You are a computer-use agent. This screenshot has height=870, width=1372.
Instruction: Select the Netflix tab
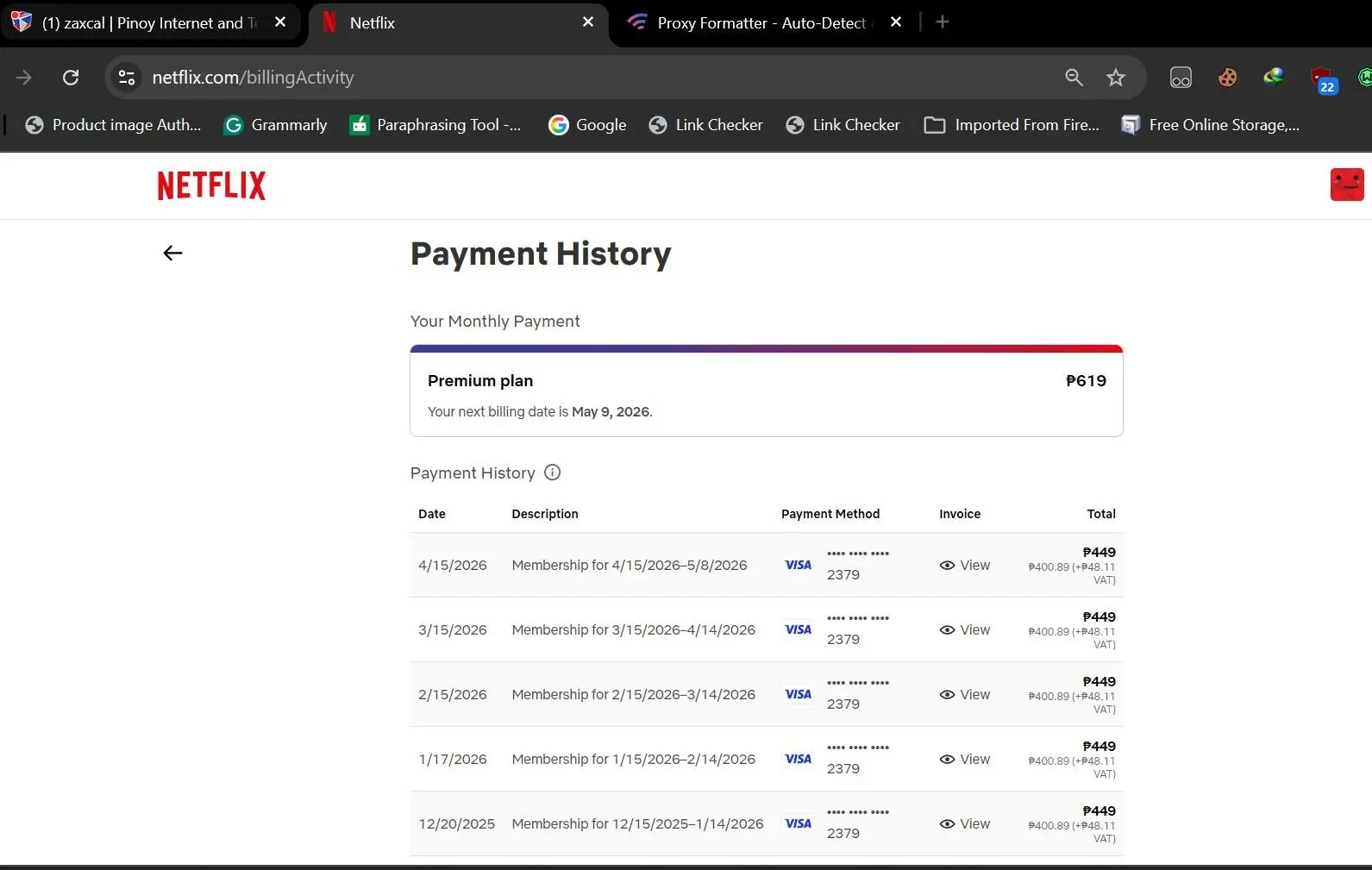(x=459, y=22)
